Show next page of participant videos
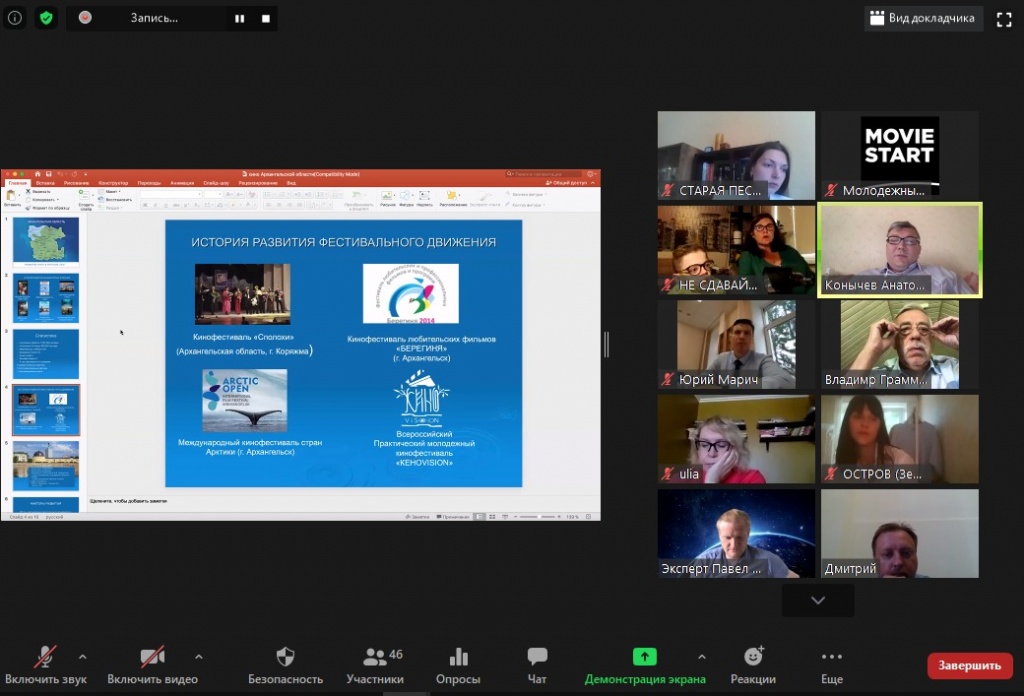 (818, 600)
